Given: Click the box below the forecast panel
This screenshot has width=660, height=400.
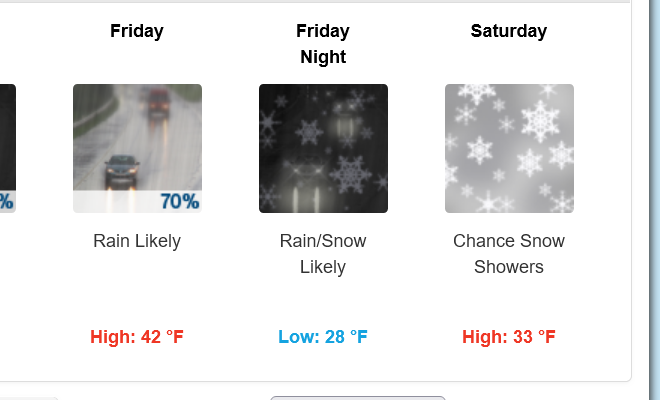Looking at the screenshot, I should coord(358,398).
